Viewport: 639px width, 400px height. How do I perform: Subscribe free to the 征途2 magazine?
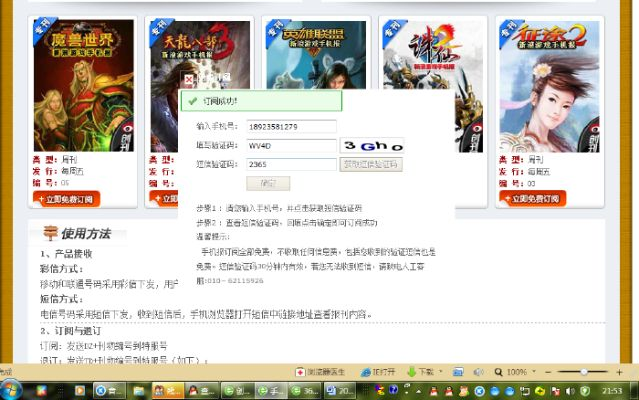(x=533, y=199)
